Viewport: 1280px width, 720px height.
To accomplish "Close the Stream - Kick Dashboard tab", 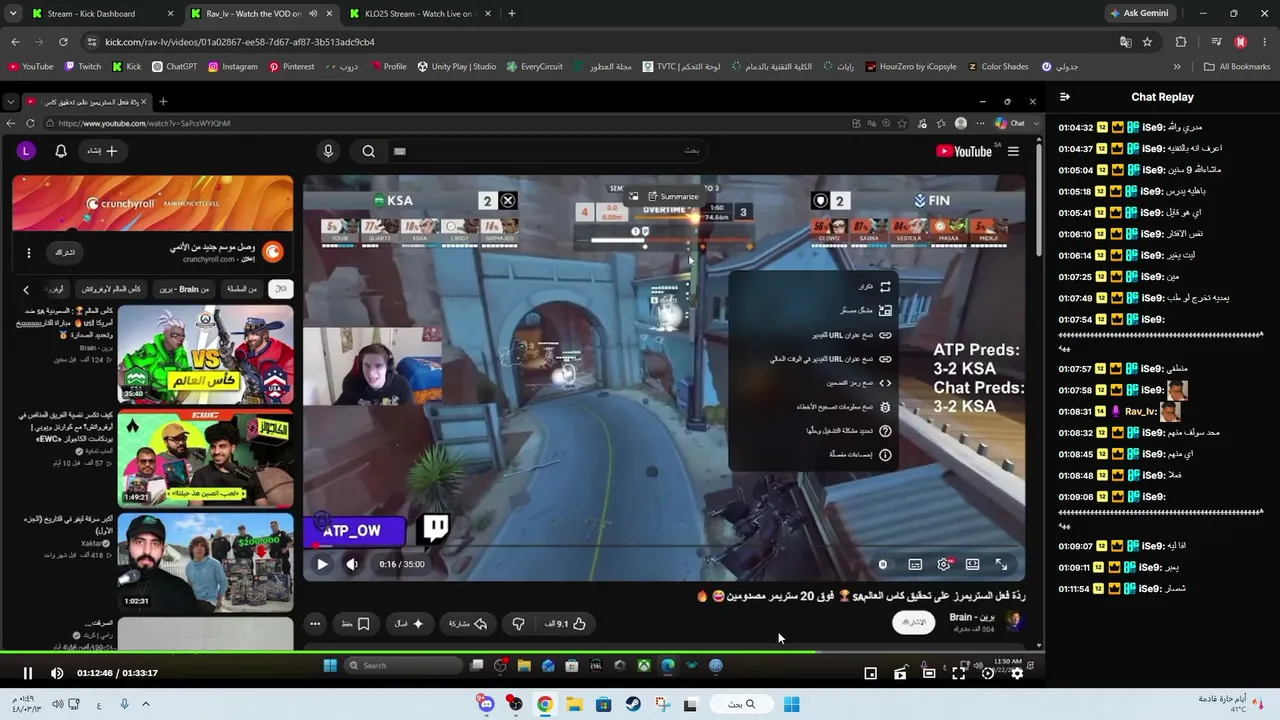I will tap(170, 14).
